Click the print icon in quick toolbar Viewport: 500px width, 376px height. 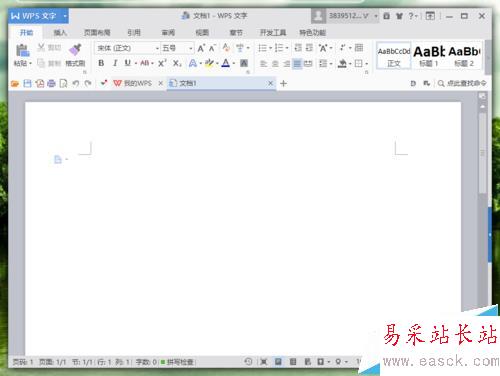click(51, 83)
